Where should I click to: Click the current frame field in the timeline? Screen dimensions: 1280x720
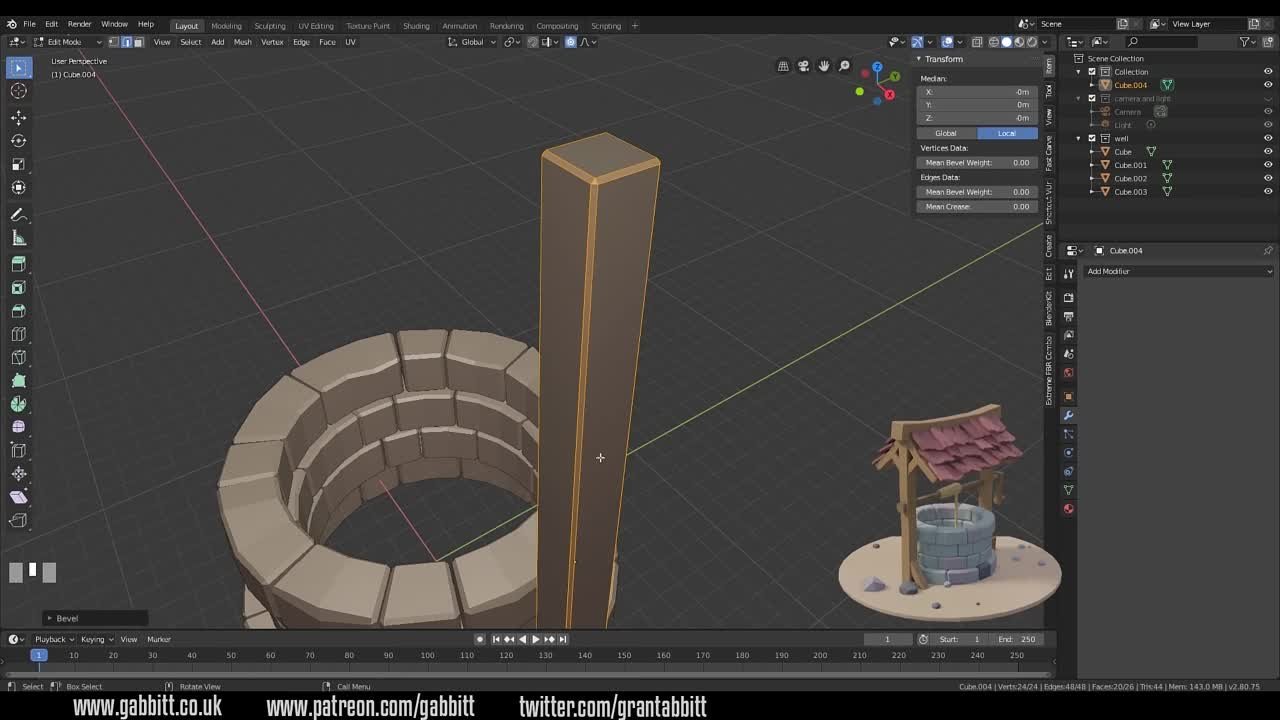(x=886, y=638)
